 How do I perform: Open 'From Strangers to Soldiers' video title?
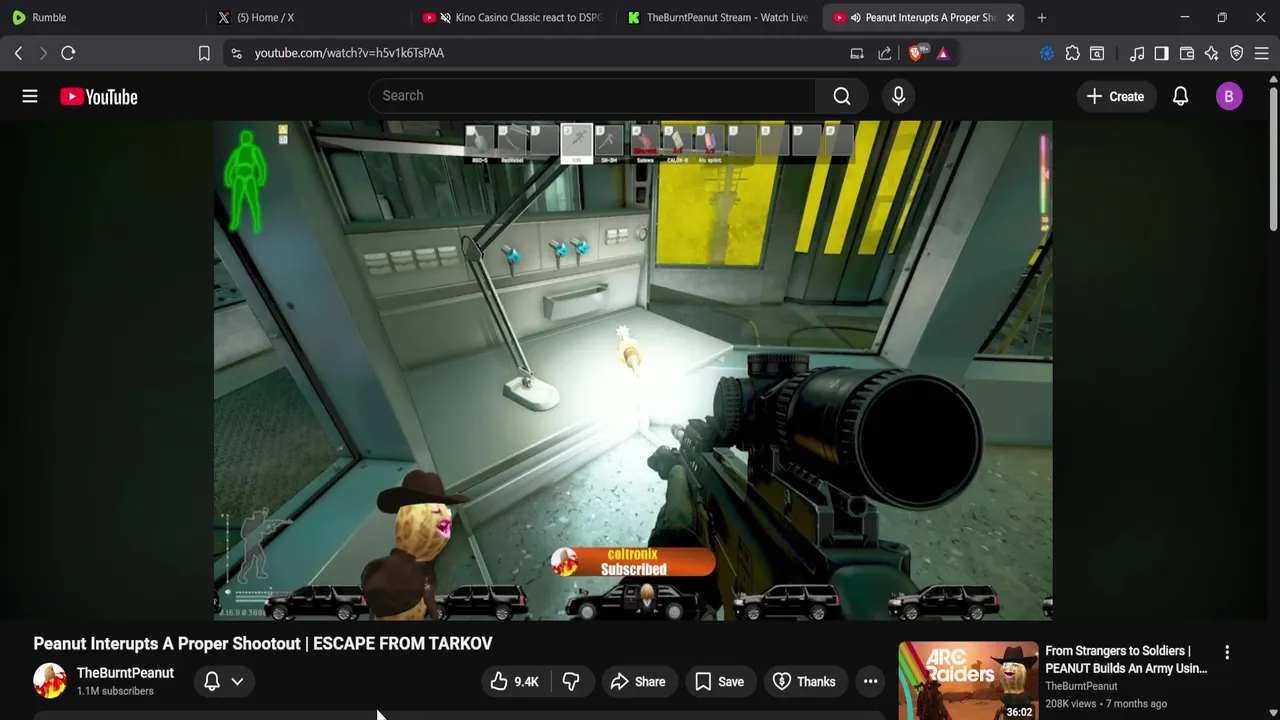pos(1126,660)
